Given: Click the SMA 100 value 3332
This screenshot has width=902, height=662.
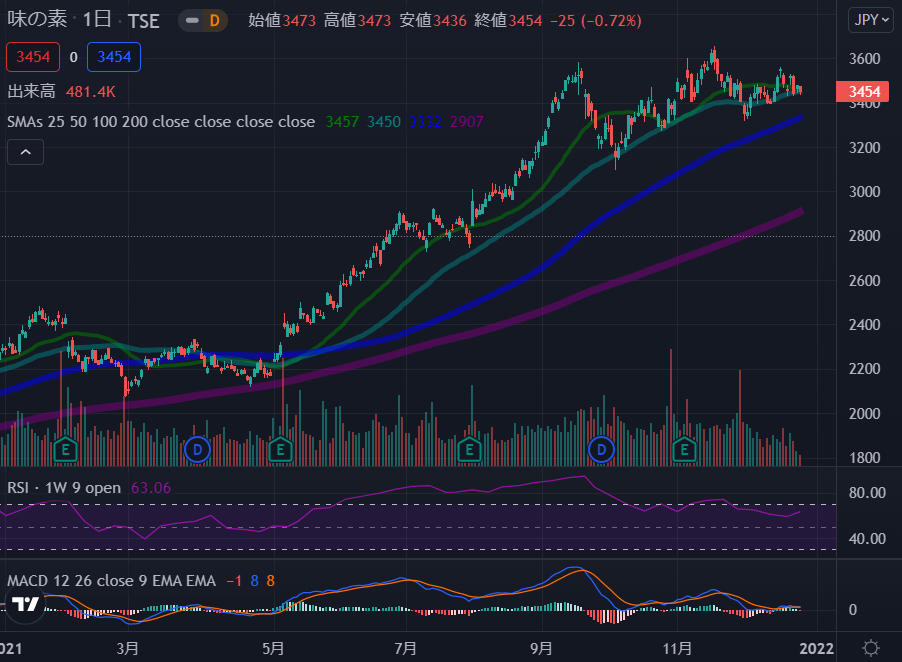Looking at the screenshot, I should point(425,122).
